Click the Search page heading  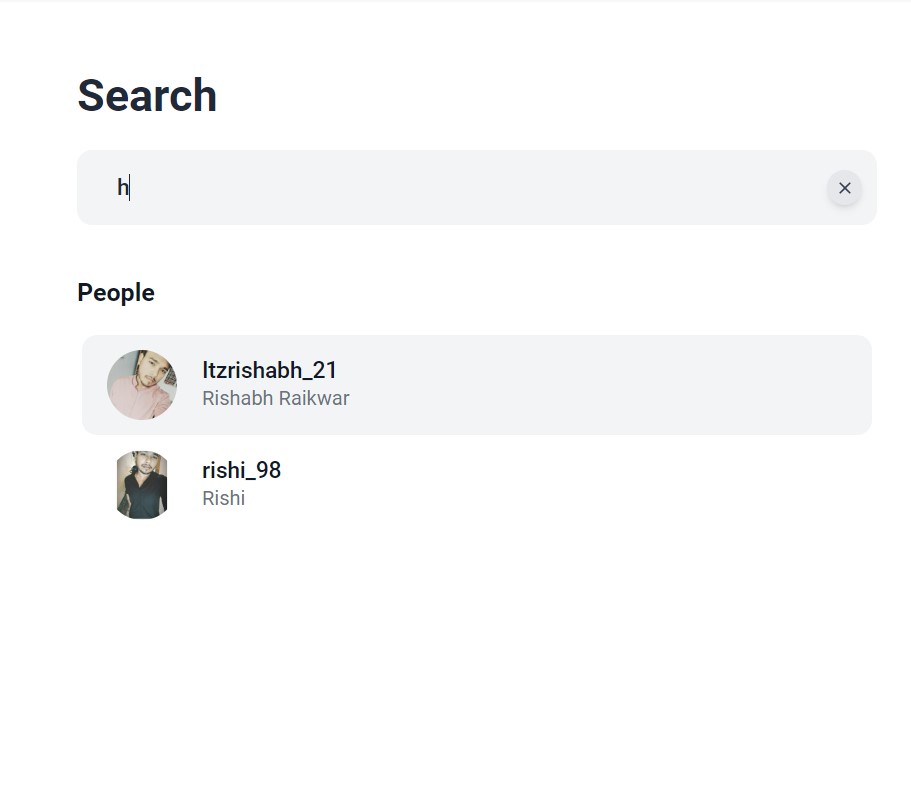click(147, 96)
